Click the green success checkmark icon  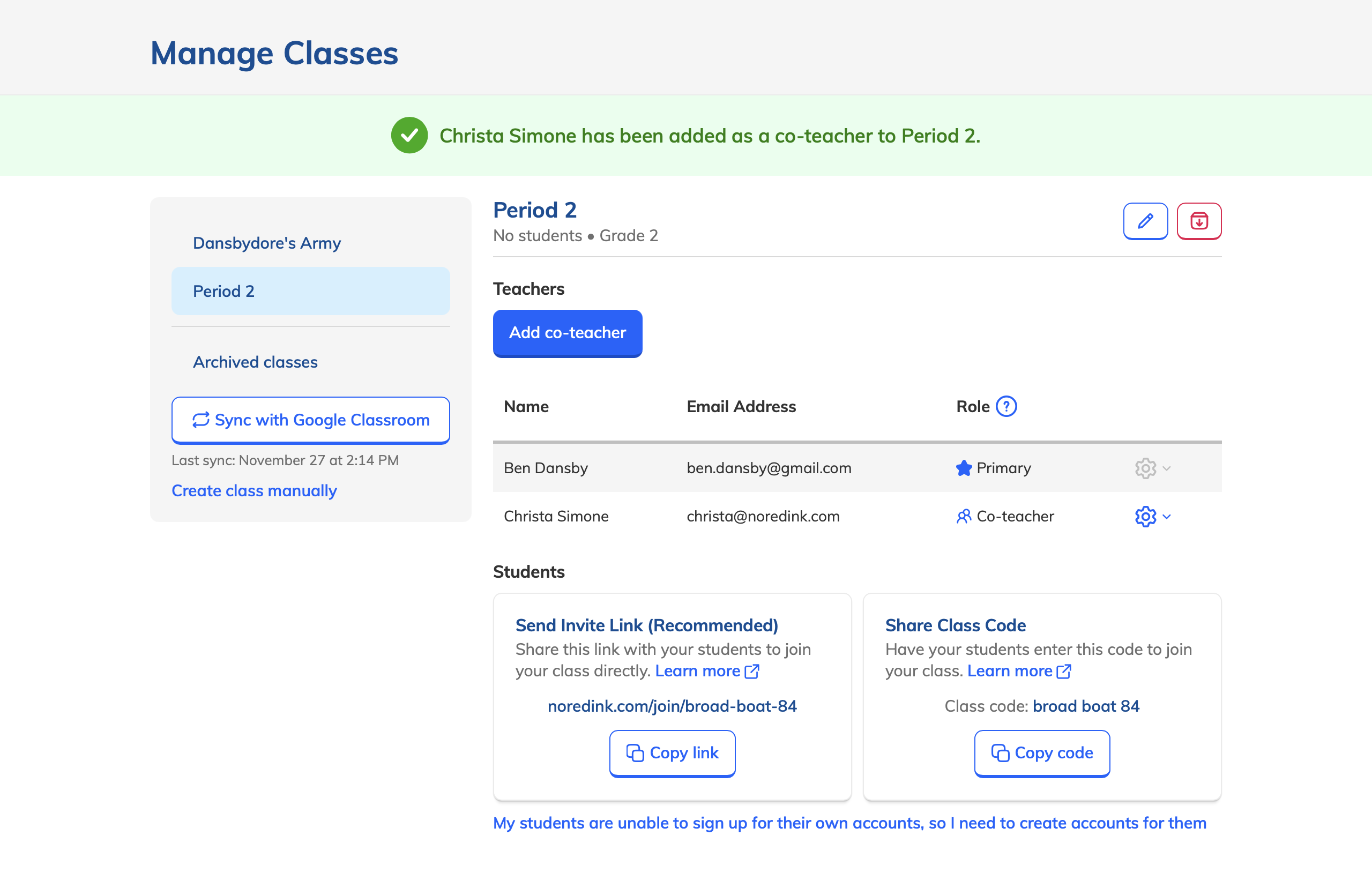click(409, 136)
